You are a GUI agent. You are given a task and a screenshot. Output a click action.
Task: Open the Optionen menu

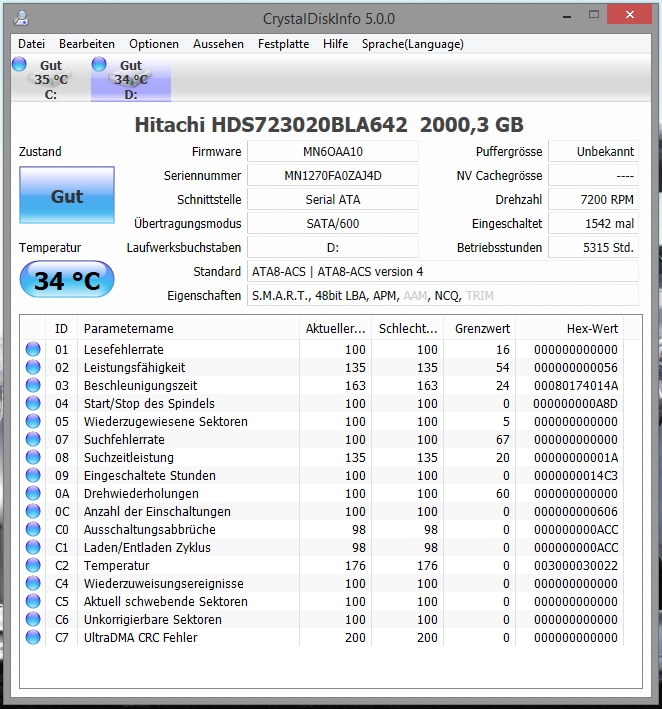pyautogui.click(x=154, y=44)
